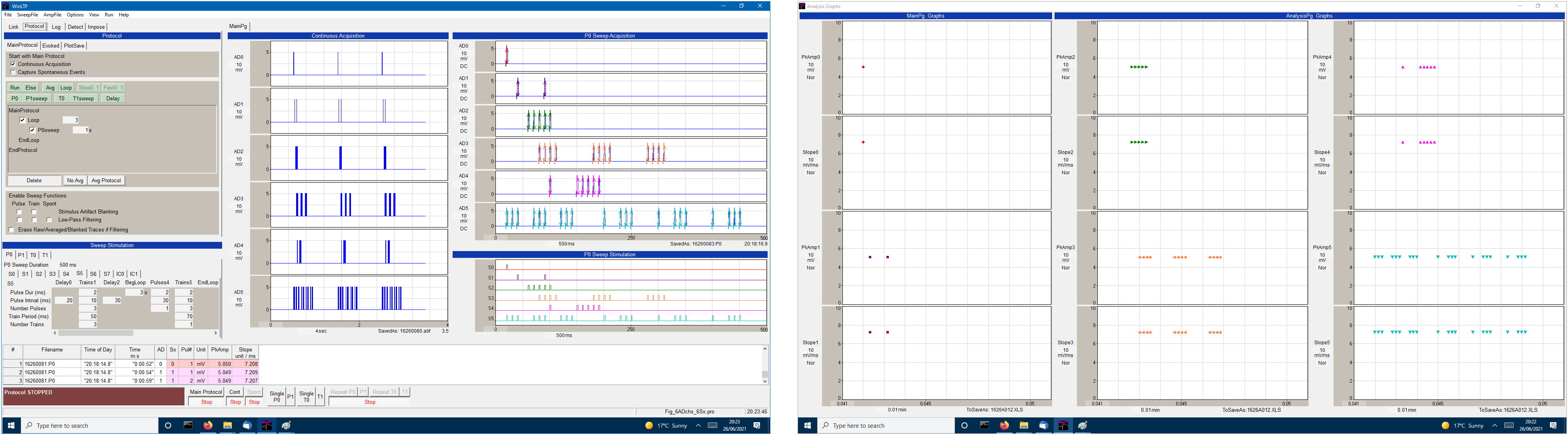The image size is (1568, 435).
Task: Add an Avg step to the protocol
Action: tap(50, 88)
